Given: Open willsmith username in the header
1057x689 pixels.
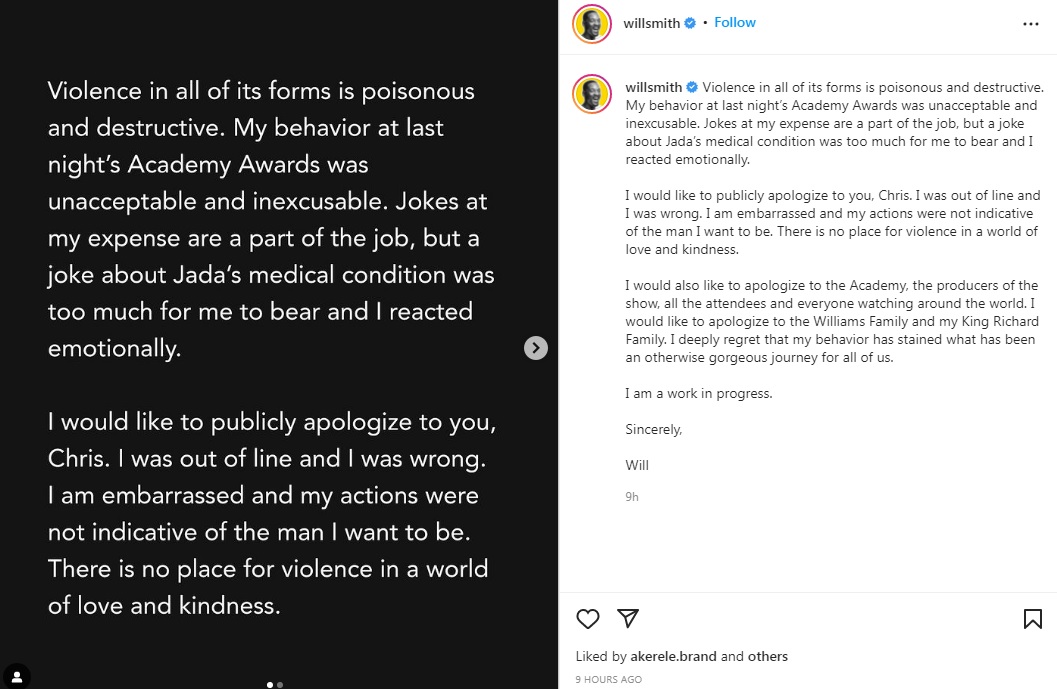Looking at the screenshot, I should 653,23.
